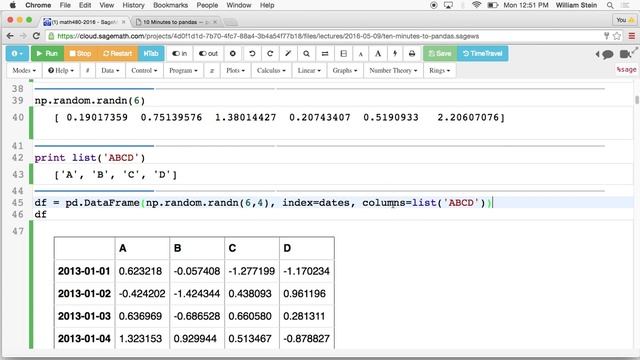Image resolution: width=640 pixels, height=360 pixels.
Task: Toggle input cell visibility with 'in' switch
Action: 179,53
